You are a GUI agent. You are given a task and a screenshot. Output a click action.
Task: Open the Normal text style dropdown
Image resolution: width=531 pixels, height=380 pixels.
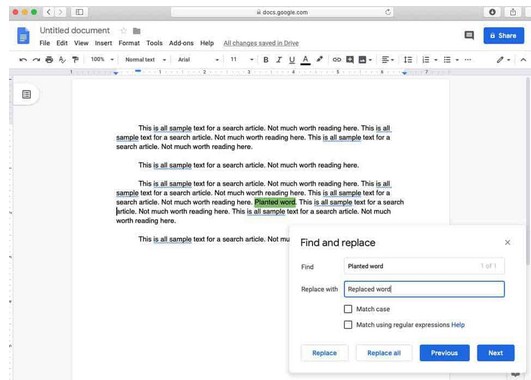pos(146,60)
